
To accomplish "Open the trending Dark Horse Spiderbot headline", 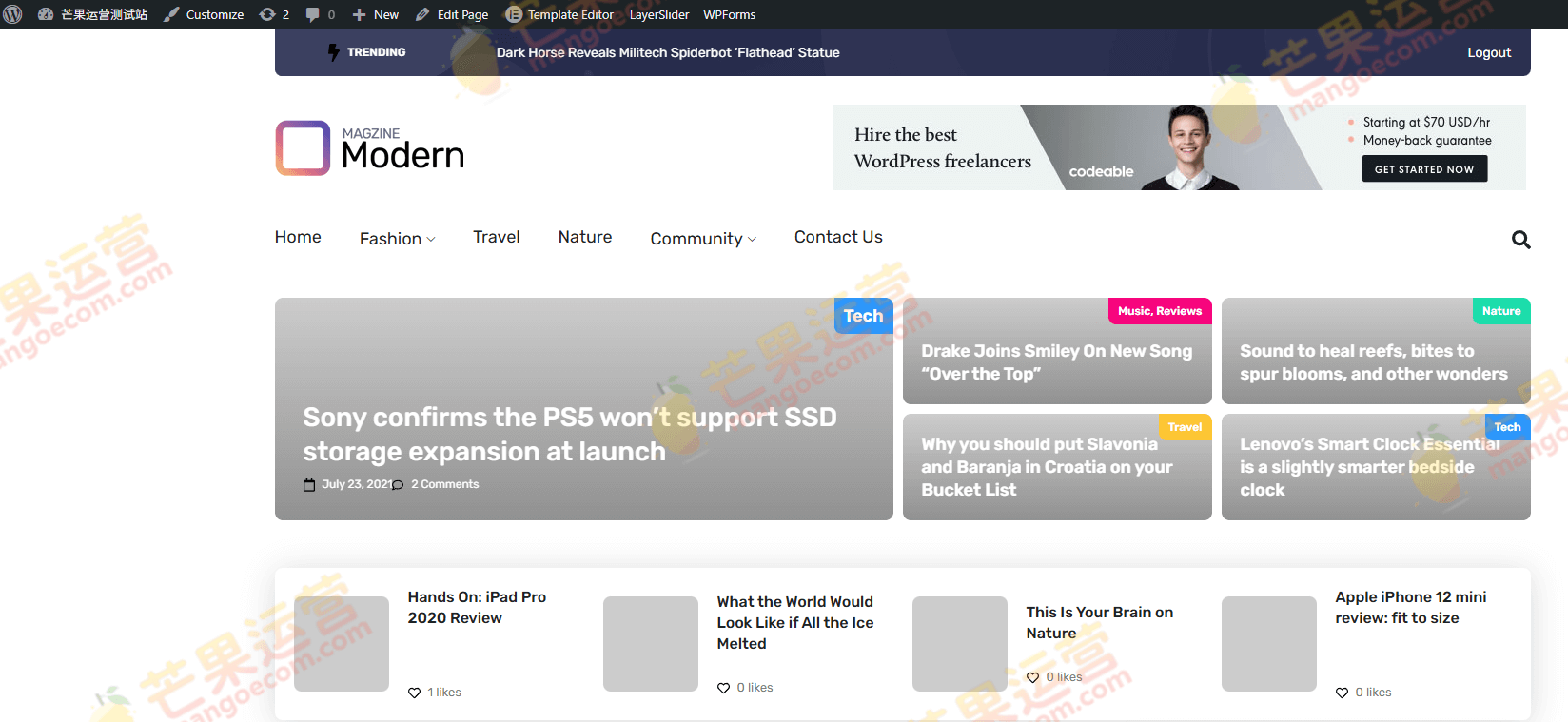I will (668, 52).
